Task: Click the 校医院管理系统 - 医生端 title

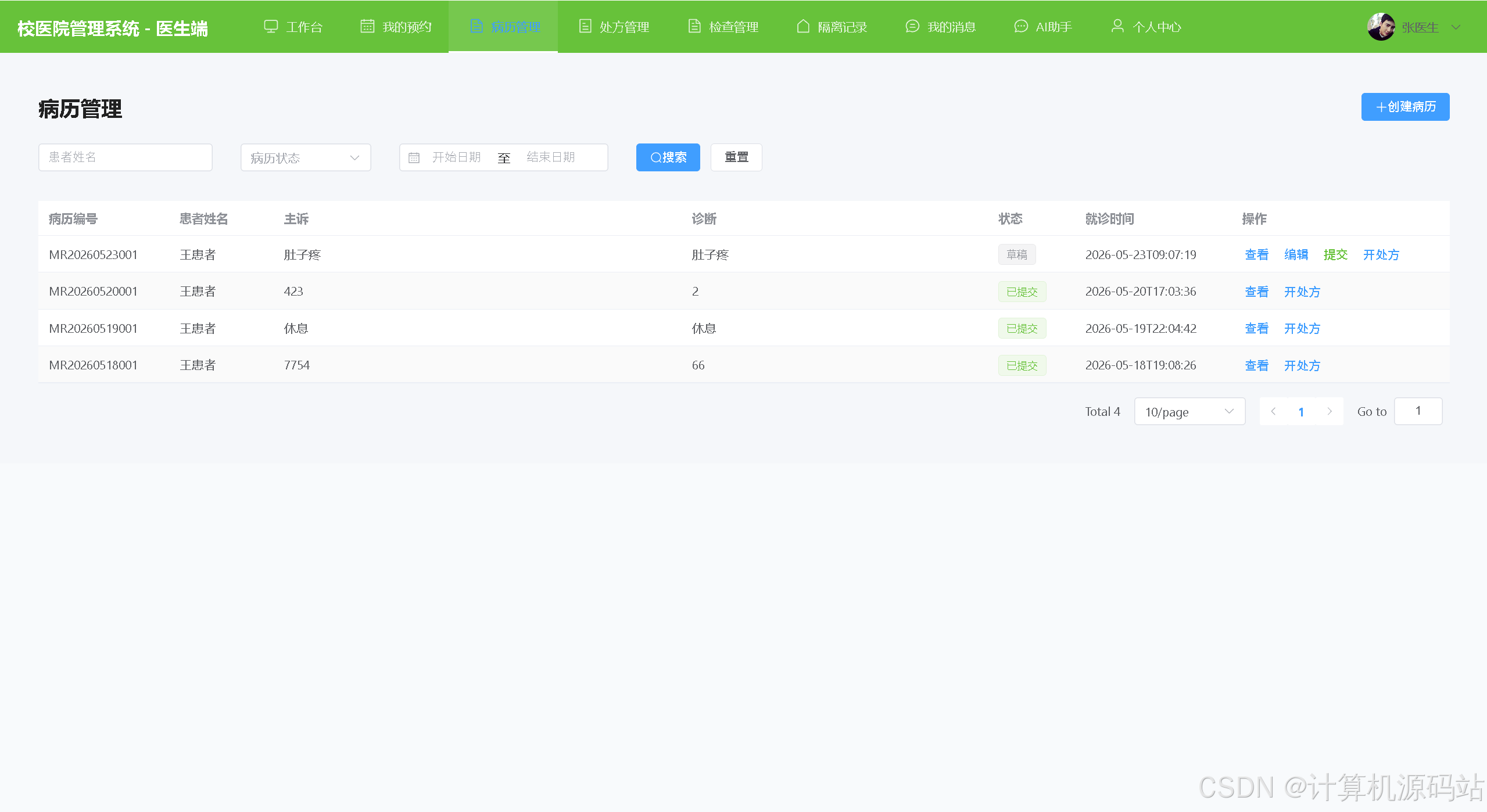Action: pyautogui.click(x=113, y=28)
